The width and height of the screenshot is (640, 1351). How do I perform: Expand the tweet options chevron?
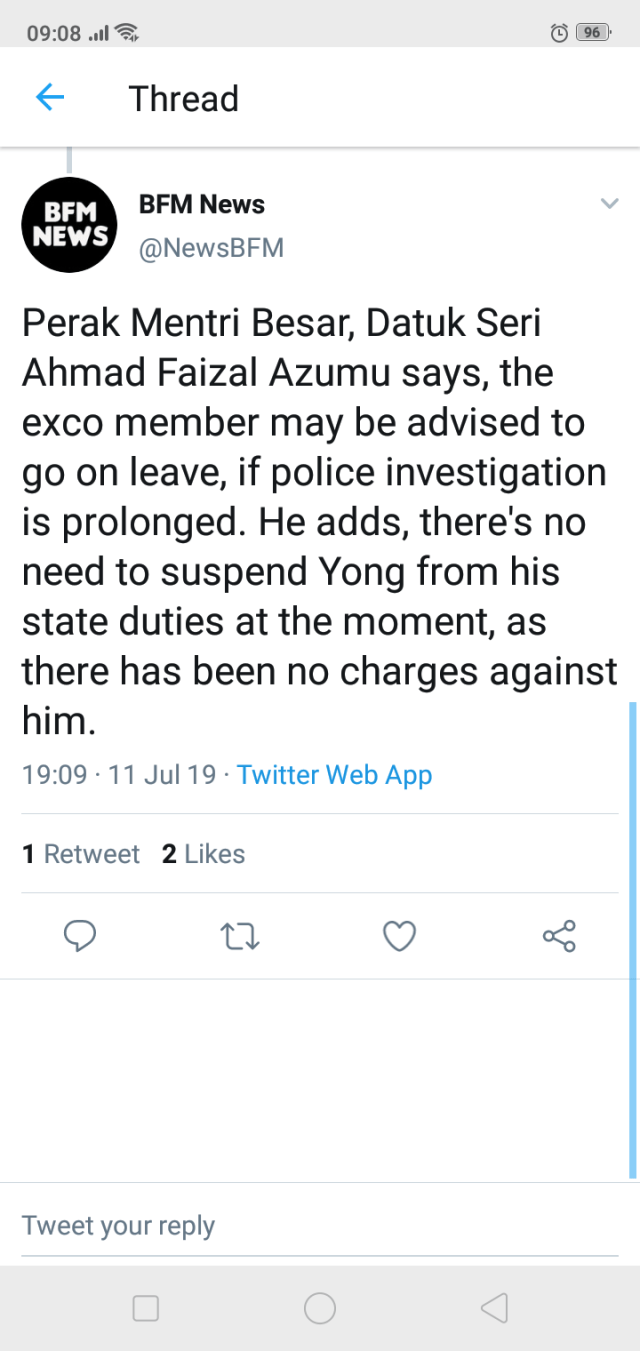(x=609, y=204)
